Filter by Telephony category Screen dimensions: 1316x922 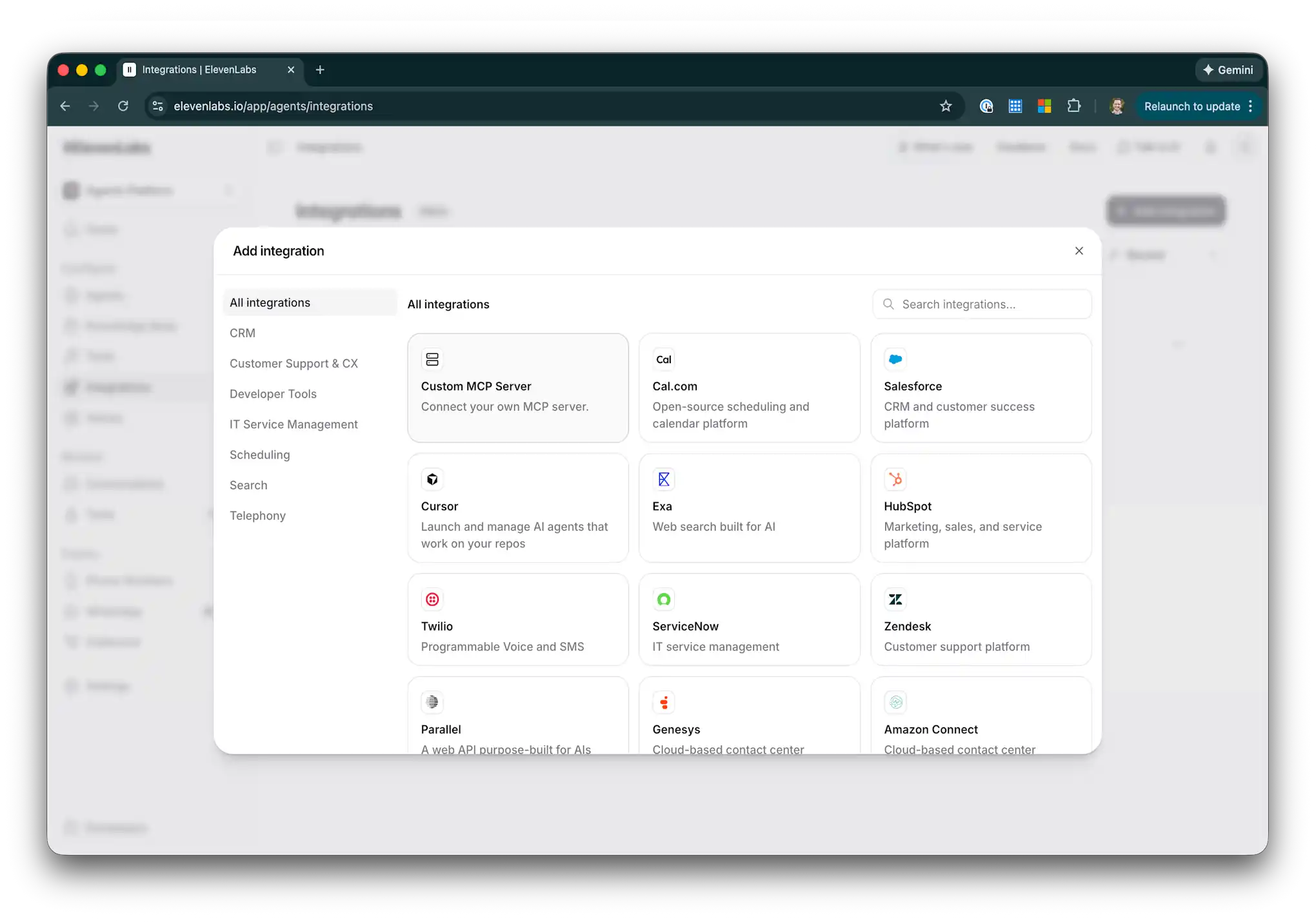pyautogui.click(x=257, y=515)
